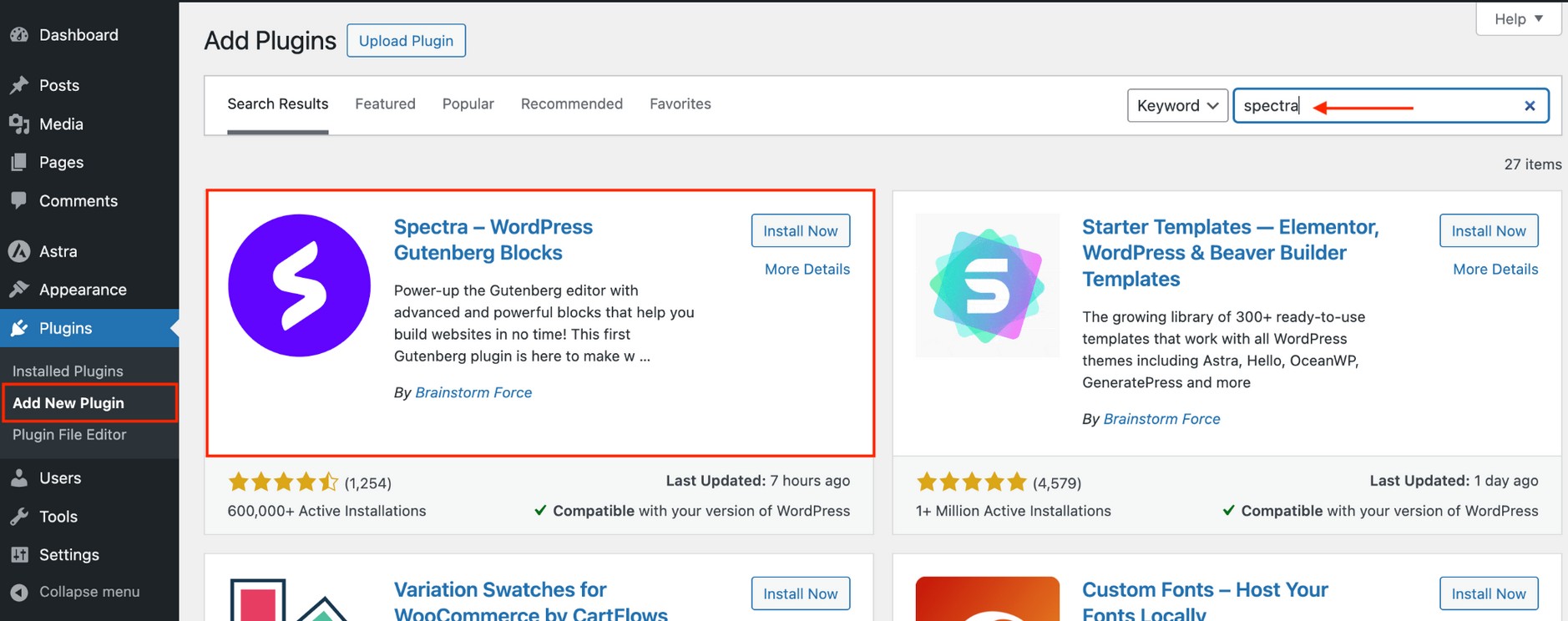The height and width of the screenshot is (621, 1568).
Task: Install the Spectra Gutenberg Blocks plugin
Action: 801,231
